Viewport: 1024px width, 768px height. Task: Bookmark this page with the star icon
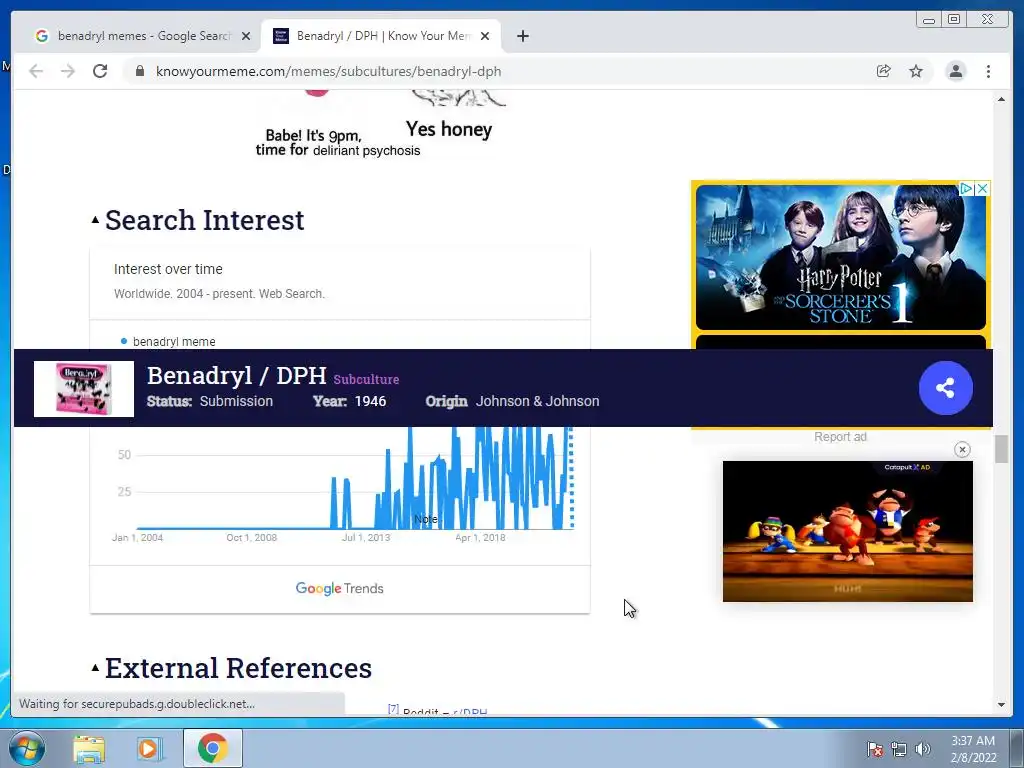(916, 71)
